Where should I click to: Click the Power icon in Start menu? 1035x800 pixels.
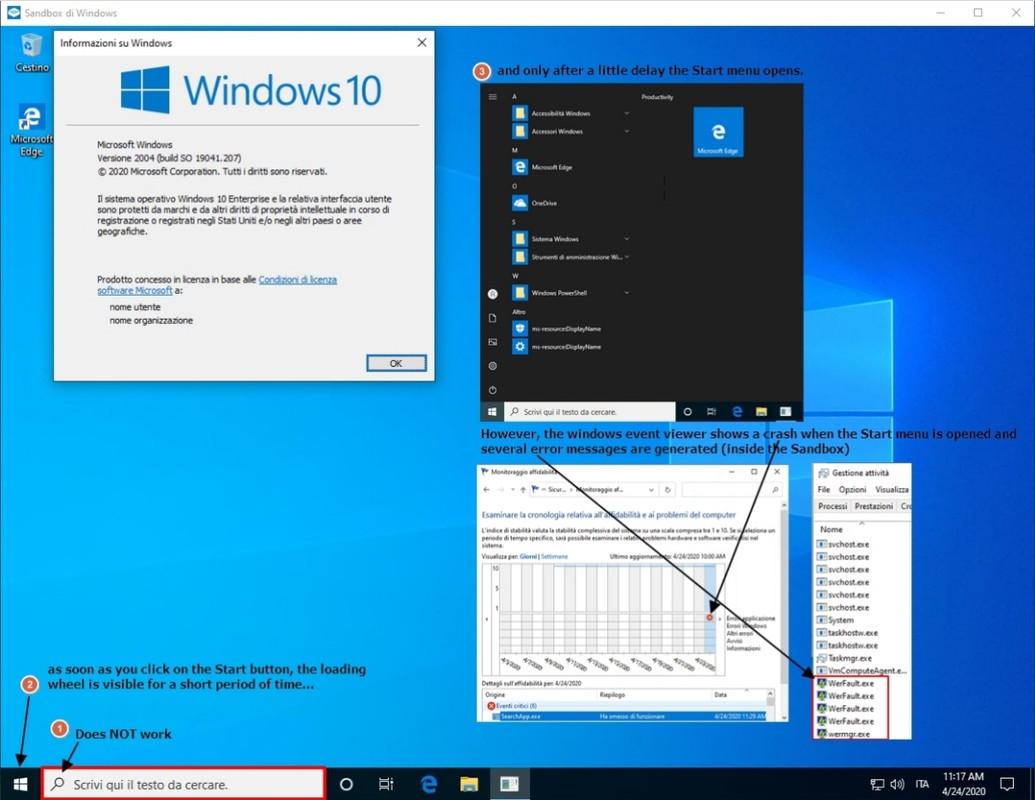pyautogui.click(x=492, y=390)
